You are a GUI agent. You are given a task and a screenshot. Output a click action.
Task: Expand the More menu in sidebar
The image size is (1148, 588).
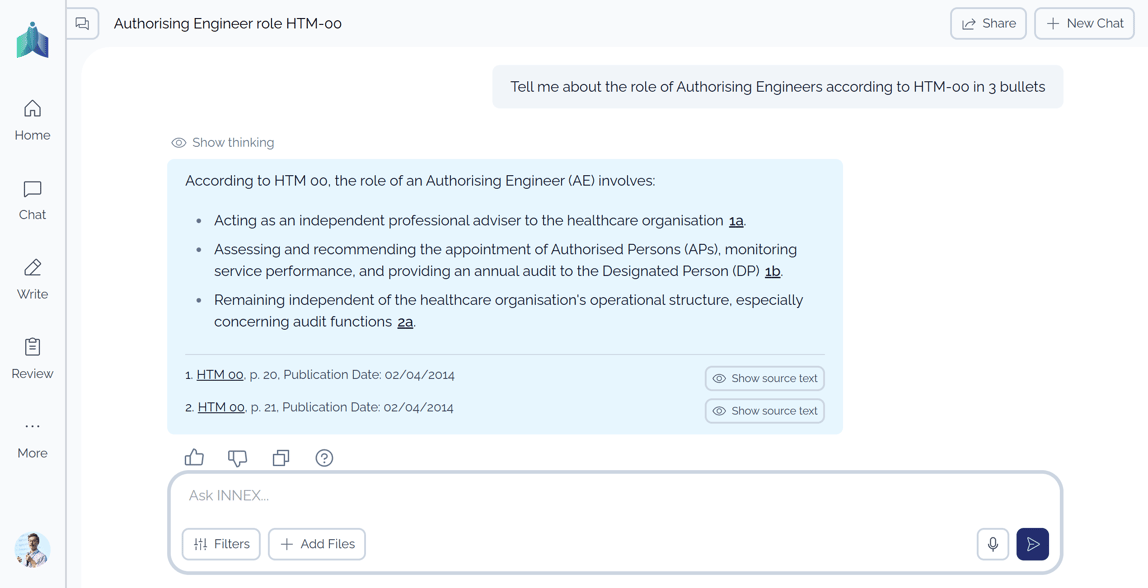click(32, 437)
